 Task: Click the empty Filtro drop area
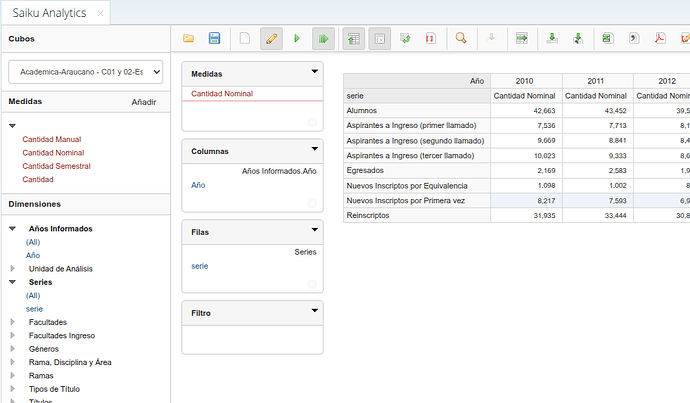(253, 340)
